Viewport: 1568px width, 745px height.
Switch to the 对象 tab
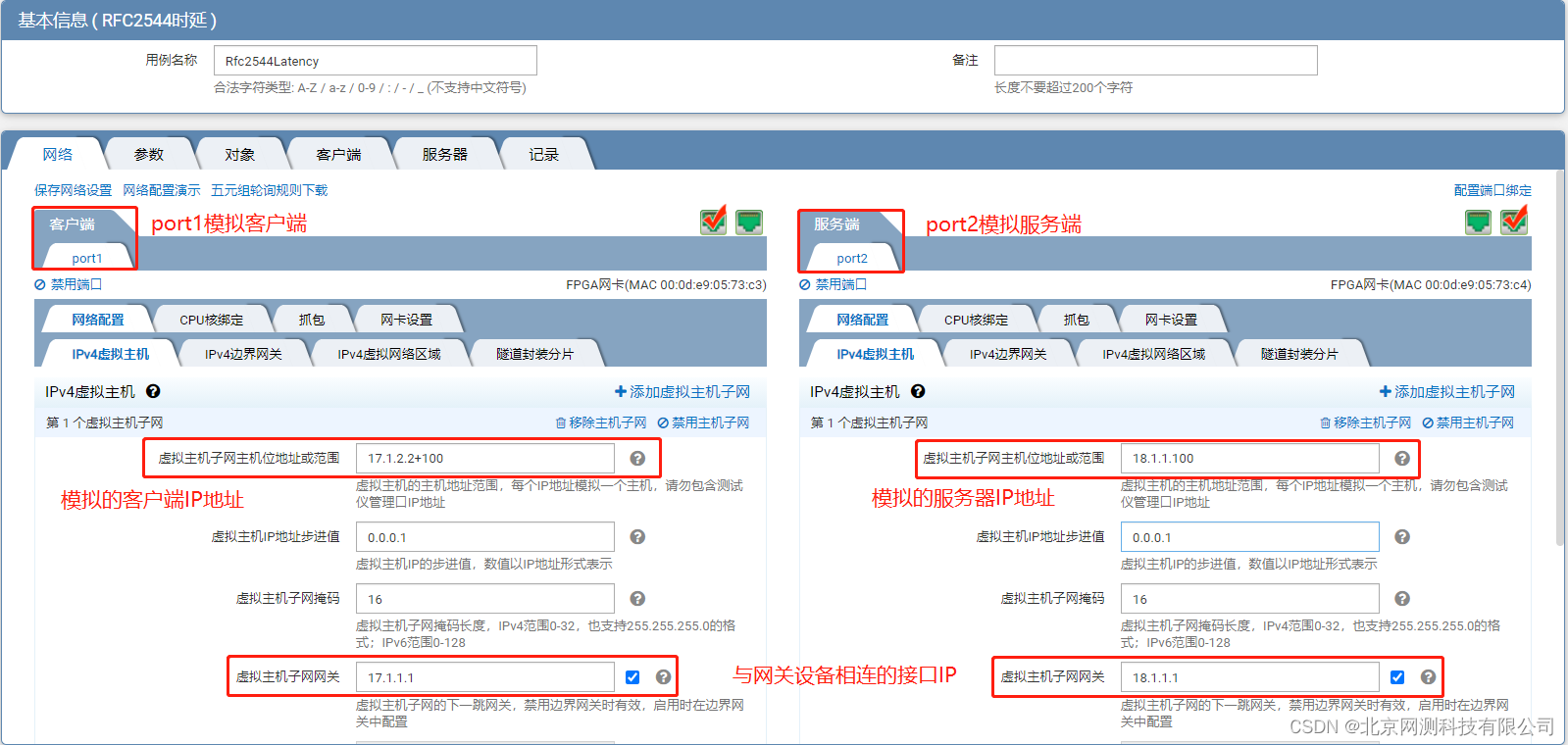pos(239,154)
